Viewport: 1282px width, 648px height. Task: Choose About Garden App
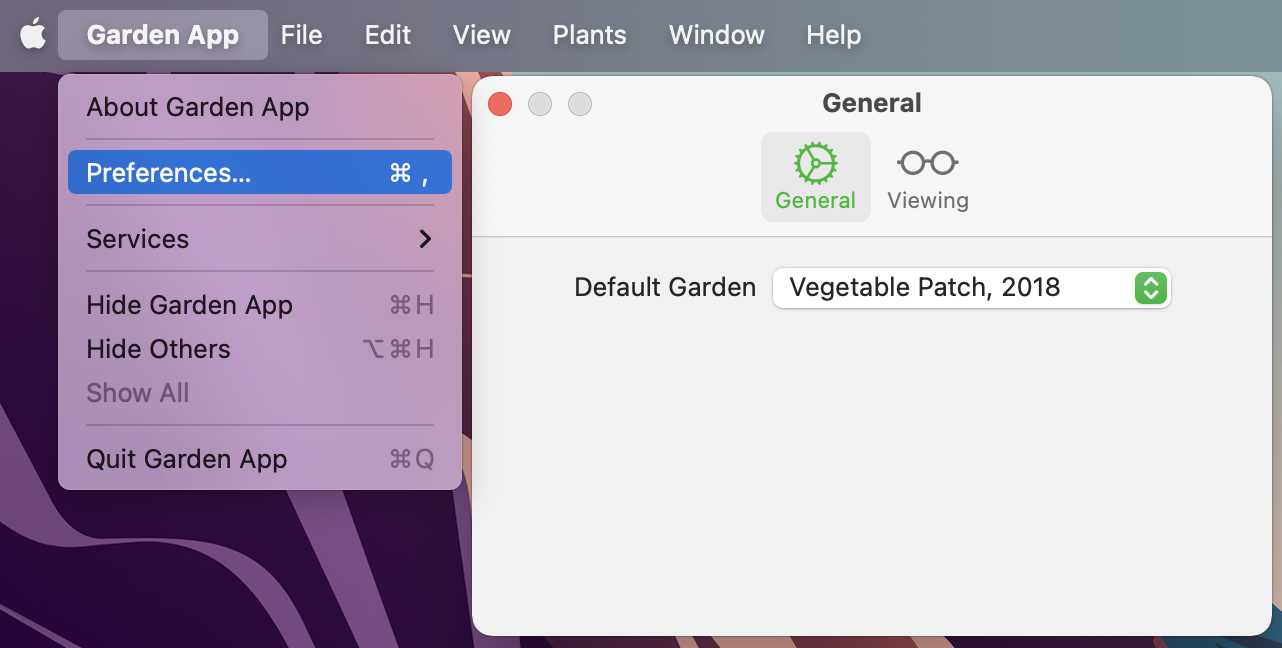[198, 107]
